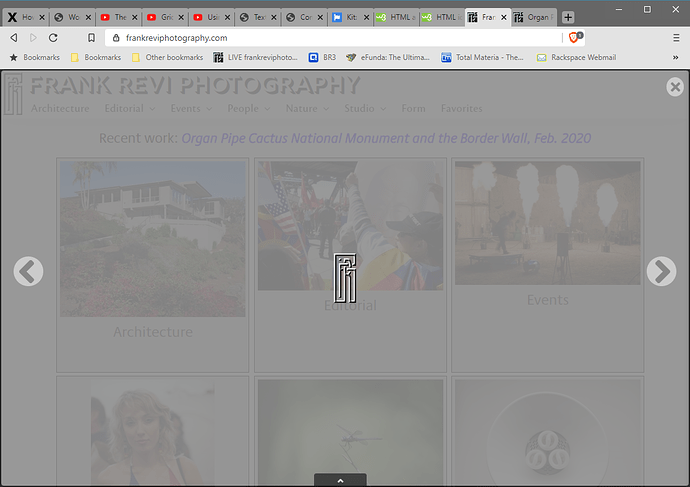Image resolution: width=690 pixels, height=487 pixels.
Task: Click the Architecture caption under the house photo
Action: pyautogui.click(x=153, y=332)
